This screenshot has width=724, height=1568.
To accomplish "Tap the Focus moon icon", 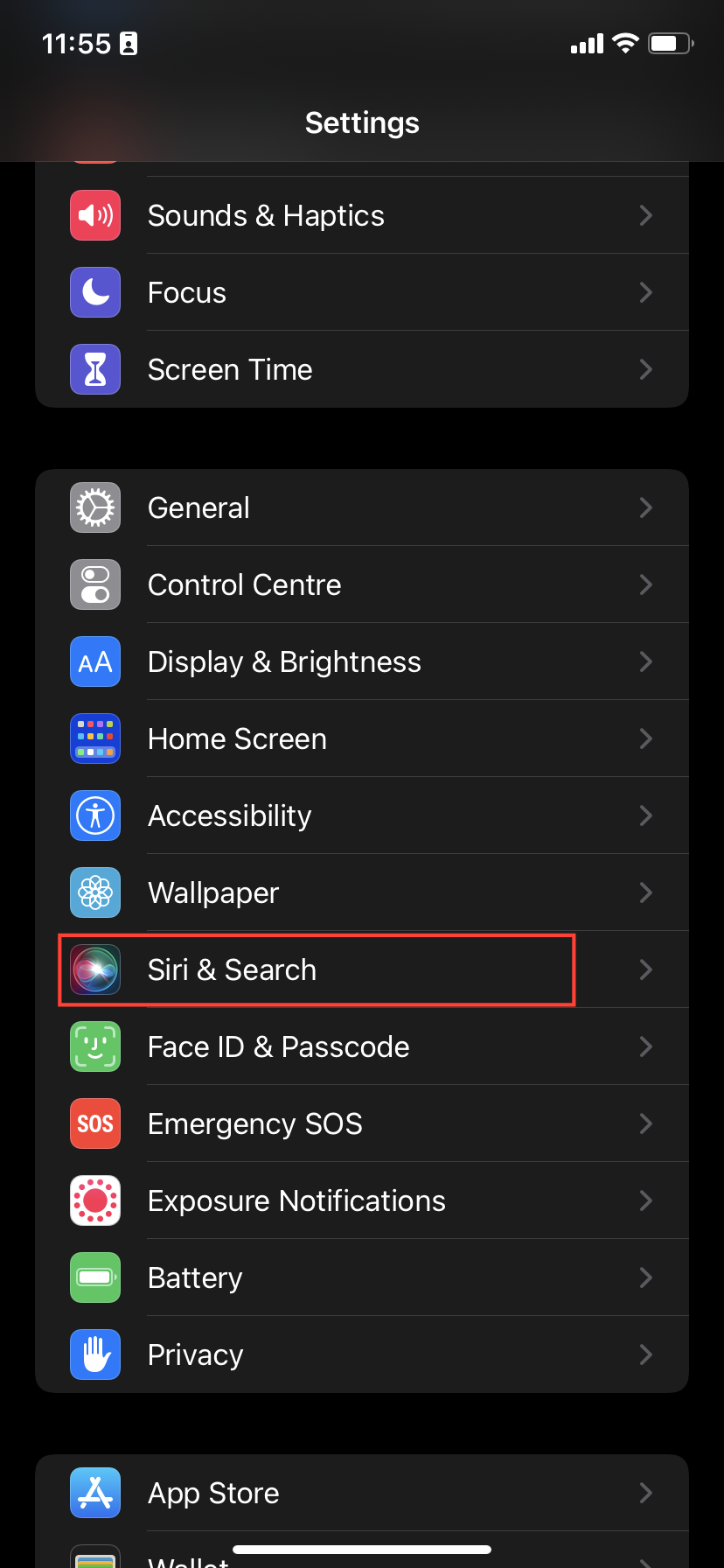I will point(95,292).
